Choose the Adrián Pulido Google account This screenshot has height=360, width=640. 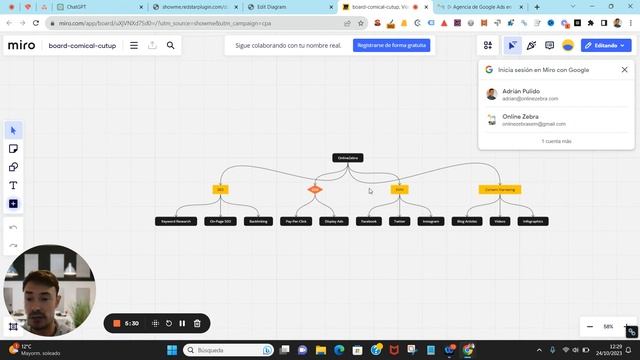556,94
